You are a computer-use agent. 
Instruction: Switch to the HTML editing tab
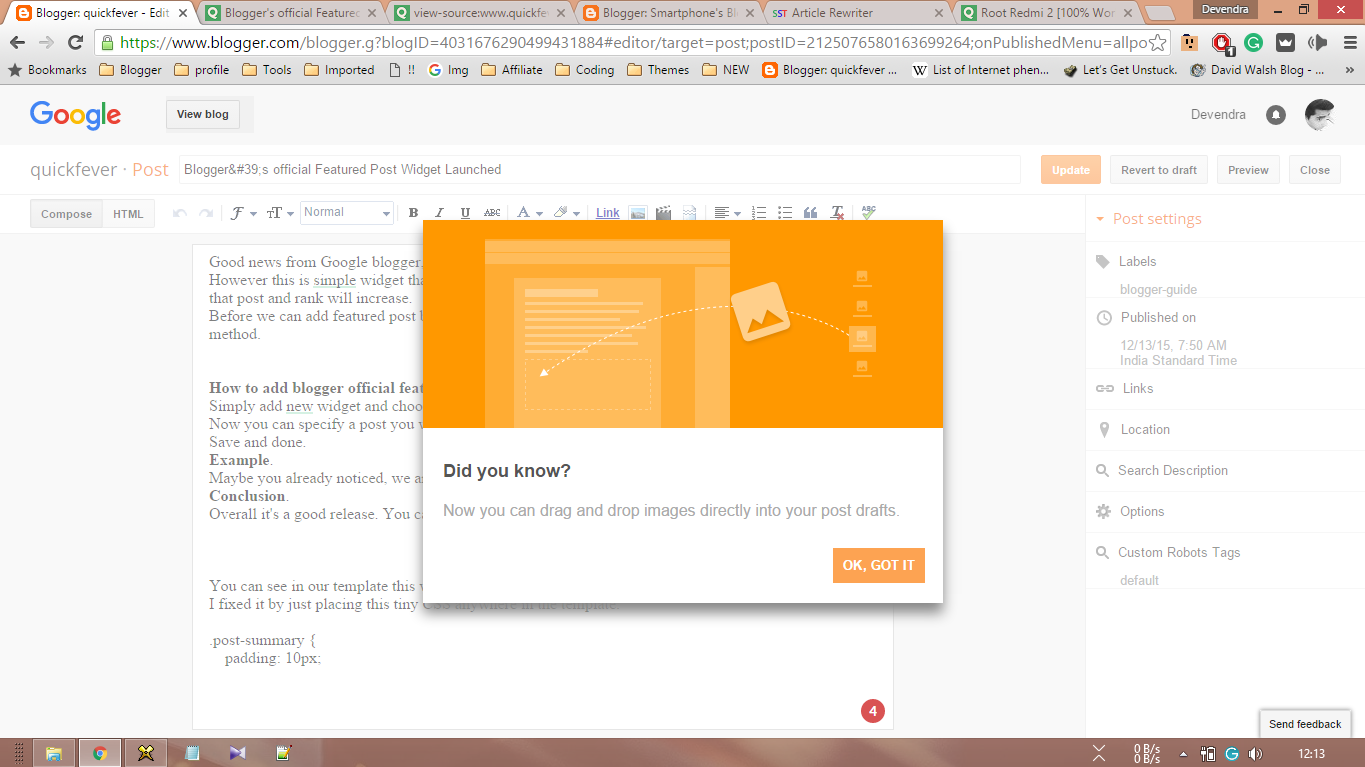128,213
